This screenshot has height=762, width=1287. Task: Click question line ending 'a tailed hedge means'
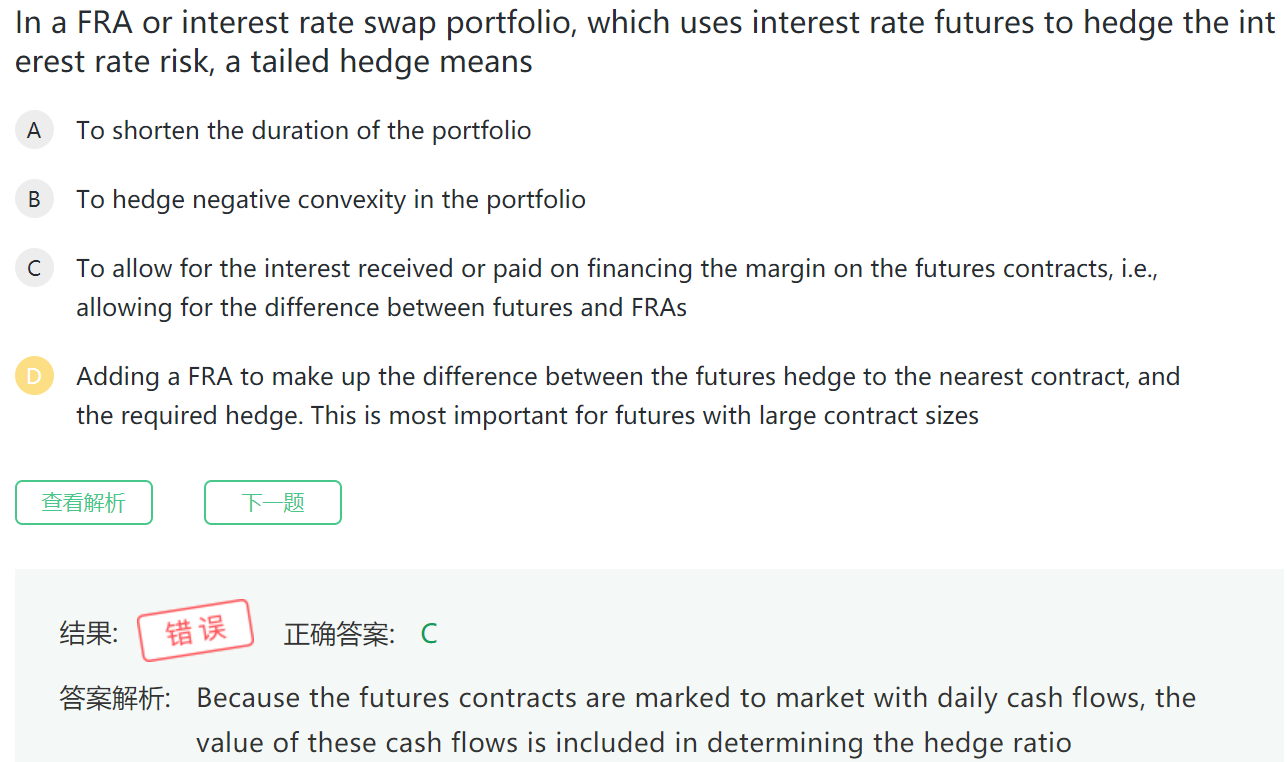click(x=273, y=62)
